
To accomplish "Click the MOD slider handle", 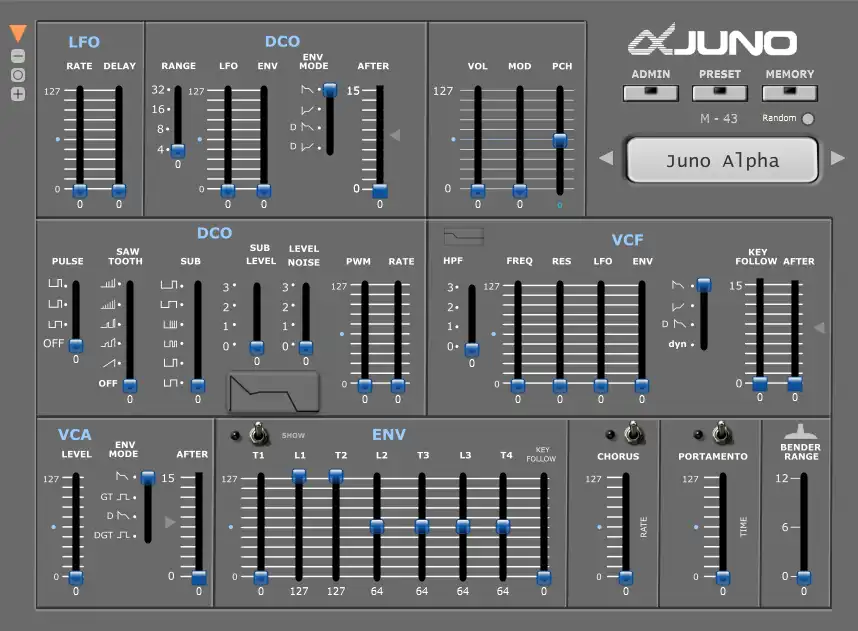I will [519, 191].
